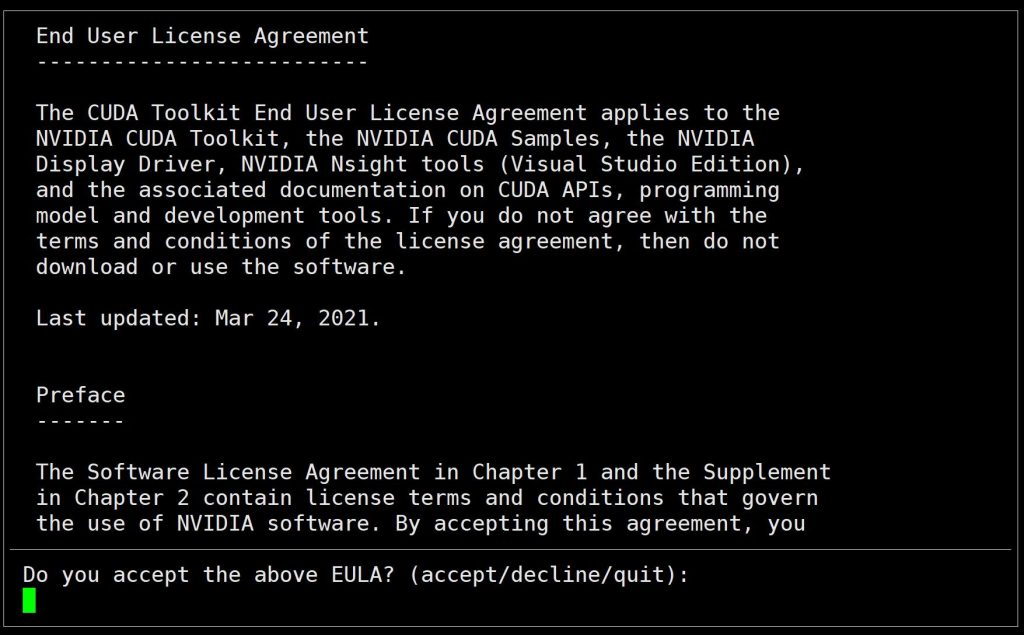Click the horizontal divider above the prompt
Viewport: 1024px width, 635px height.
(x=510, y=549)
